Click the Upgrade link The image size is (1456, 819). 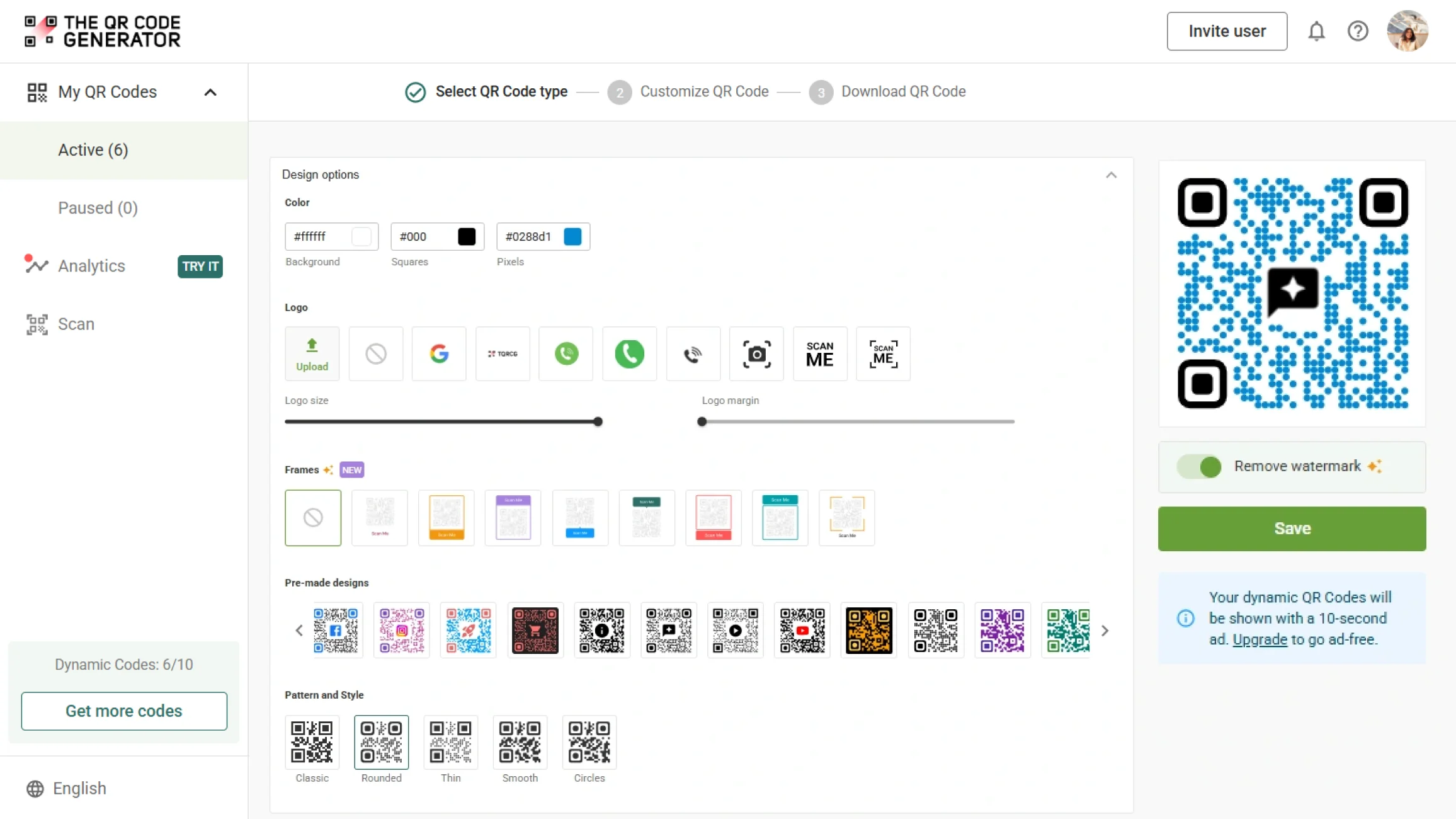click(1260, 639)
